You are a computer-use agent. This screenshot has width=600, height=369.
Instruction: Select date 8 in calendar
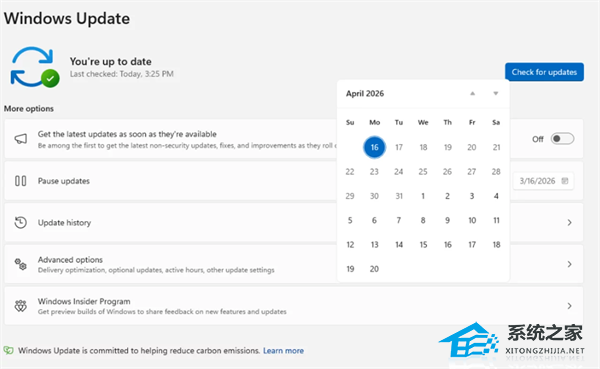[423, 220]
